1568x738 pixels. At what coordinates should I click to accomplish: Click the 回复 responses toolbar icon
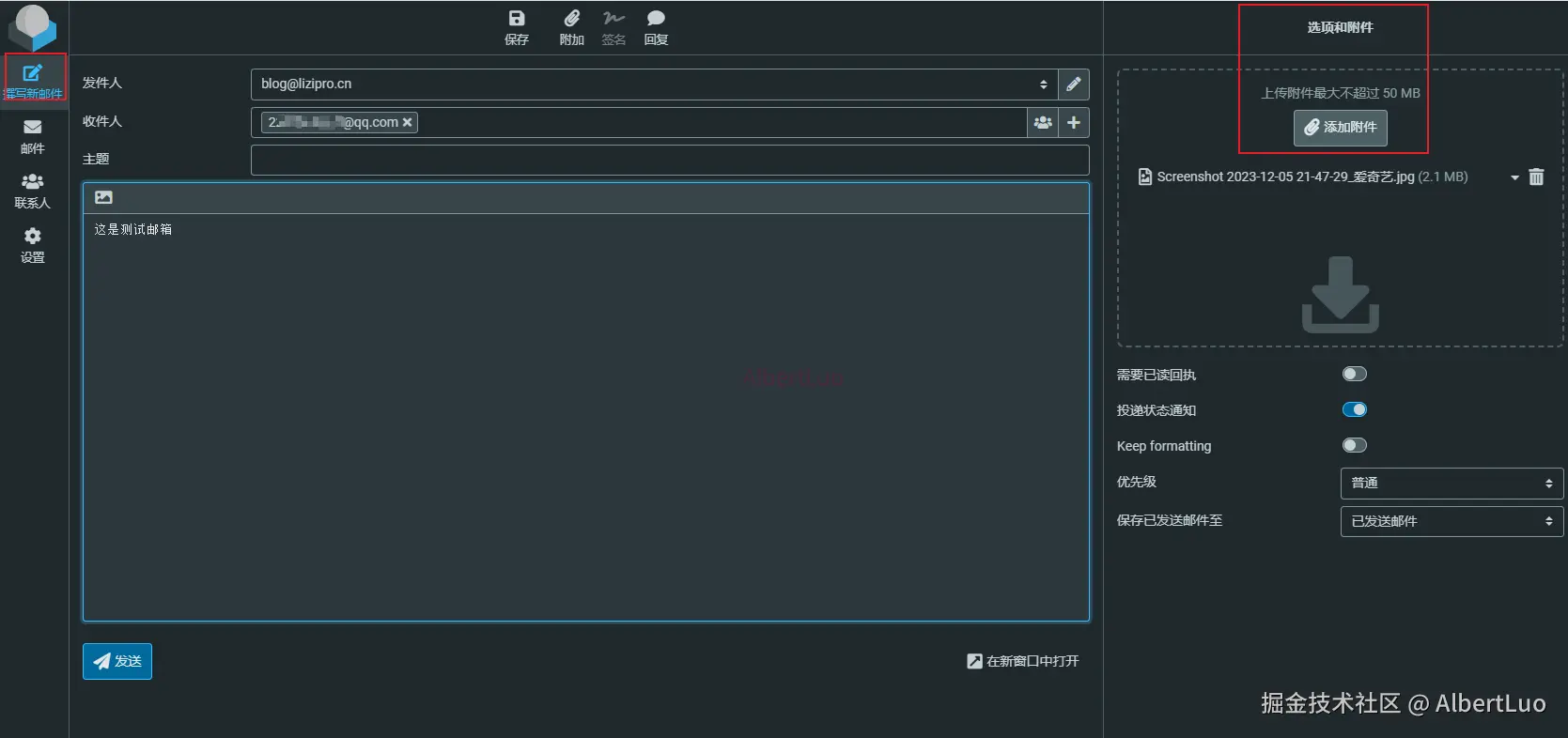click(x=656, y=27)
